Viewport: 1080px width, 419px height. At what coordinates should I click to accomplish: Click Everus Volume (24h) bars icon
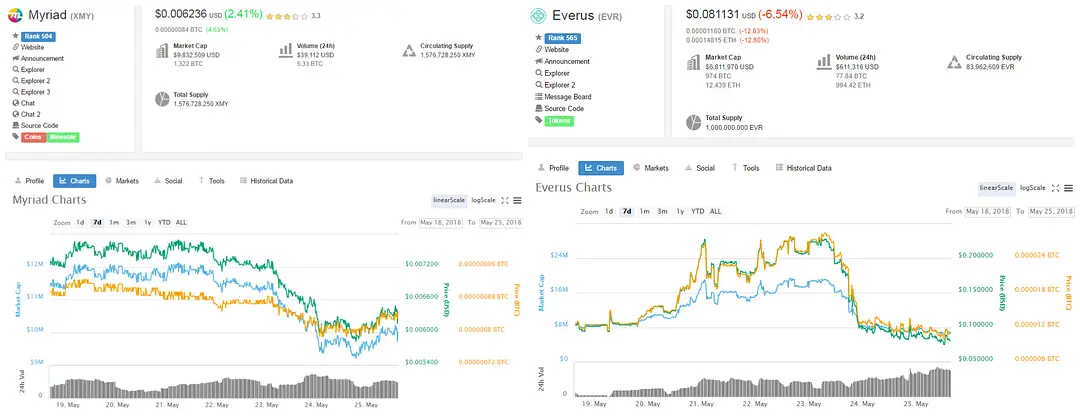click(x=824, y=63)
